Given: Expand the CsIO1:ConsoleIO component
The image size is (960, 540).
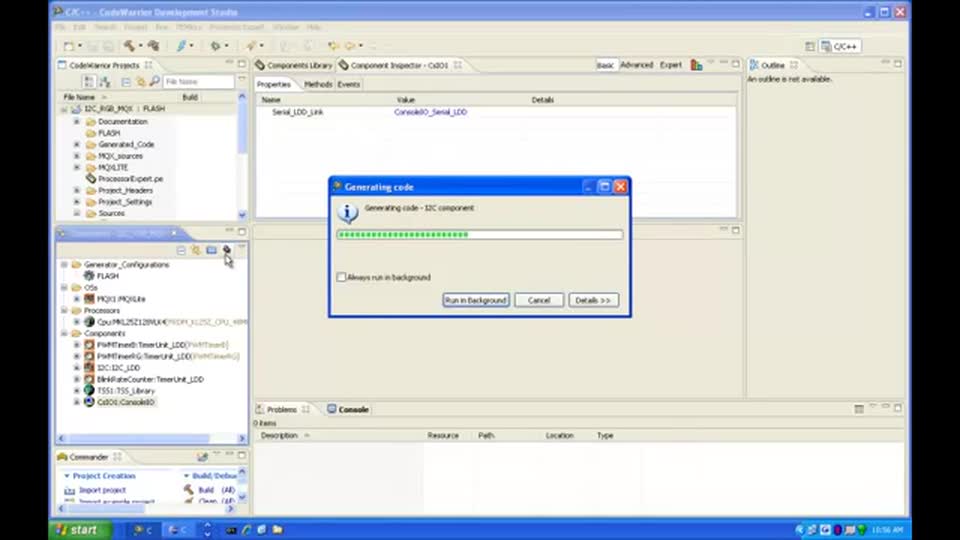Looking at the screenshot, I should 77,402.
